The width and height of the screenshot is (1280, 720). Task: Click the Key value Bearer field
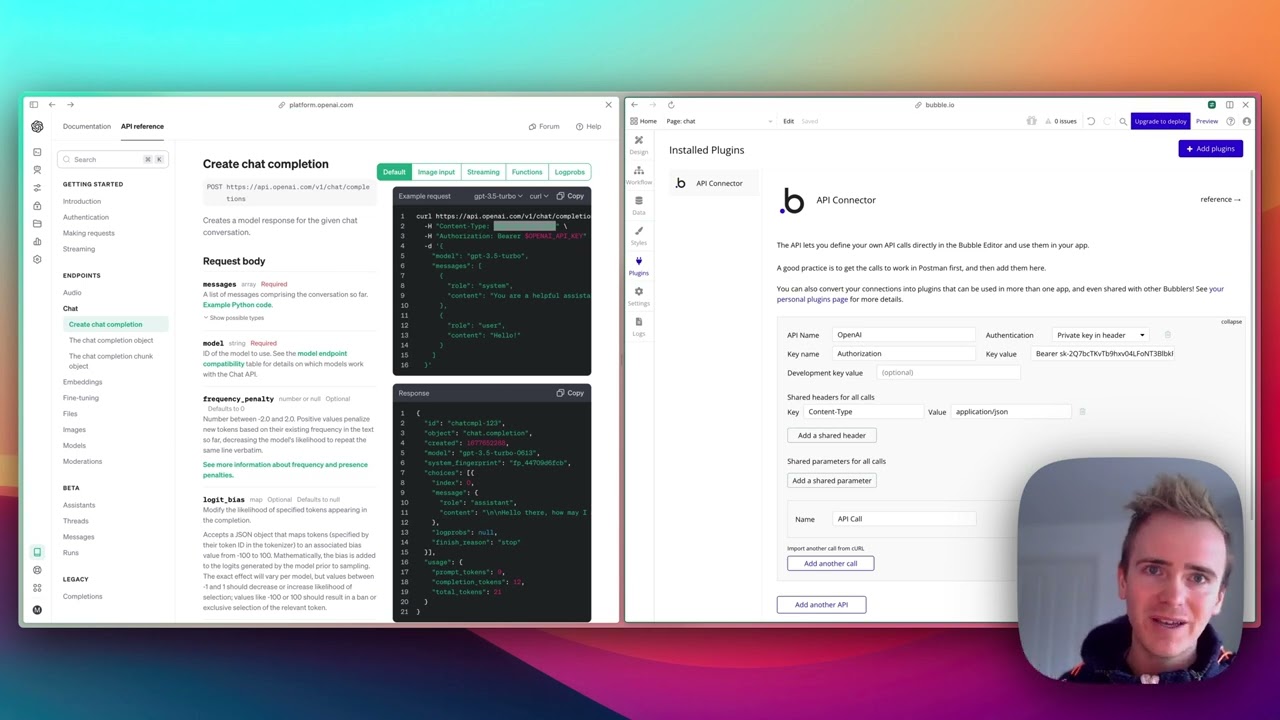(x=1105, y=353)
